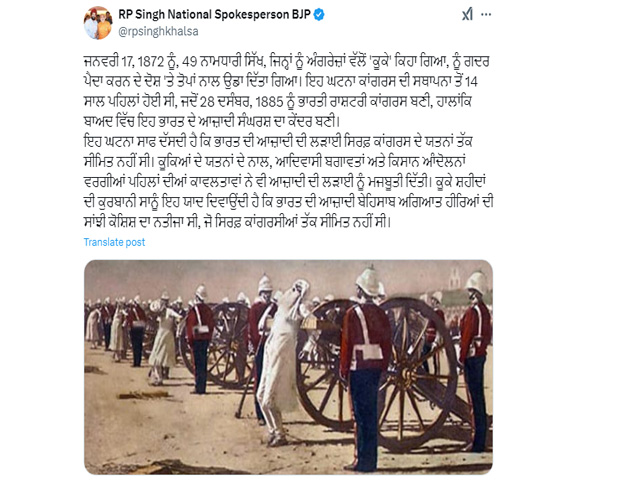Open the Grok xI icon

pos(467,15)
